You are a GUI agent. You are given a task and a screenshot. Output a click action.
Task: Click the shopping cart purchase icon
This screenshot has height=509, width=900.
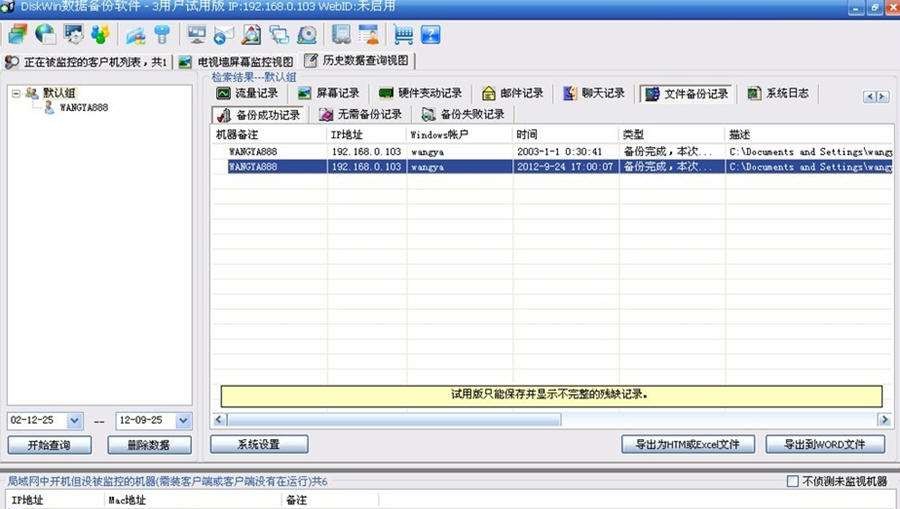404,35
